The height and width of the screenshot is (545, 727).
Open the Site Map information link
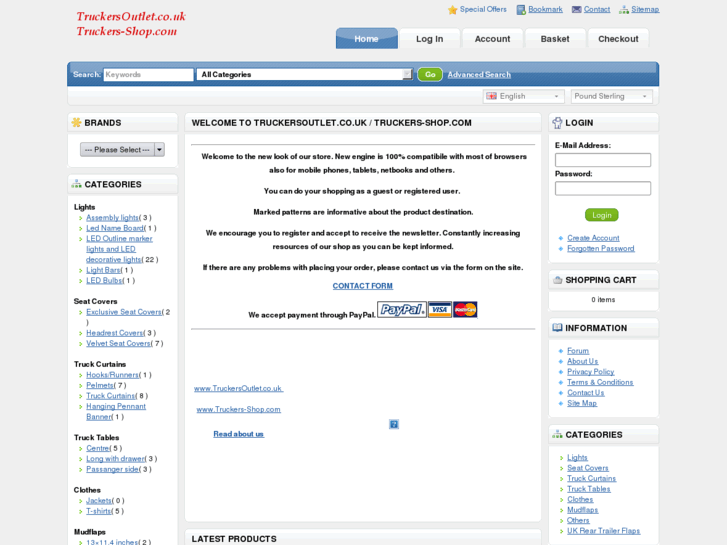[582, 403]
